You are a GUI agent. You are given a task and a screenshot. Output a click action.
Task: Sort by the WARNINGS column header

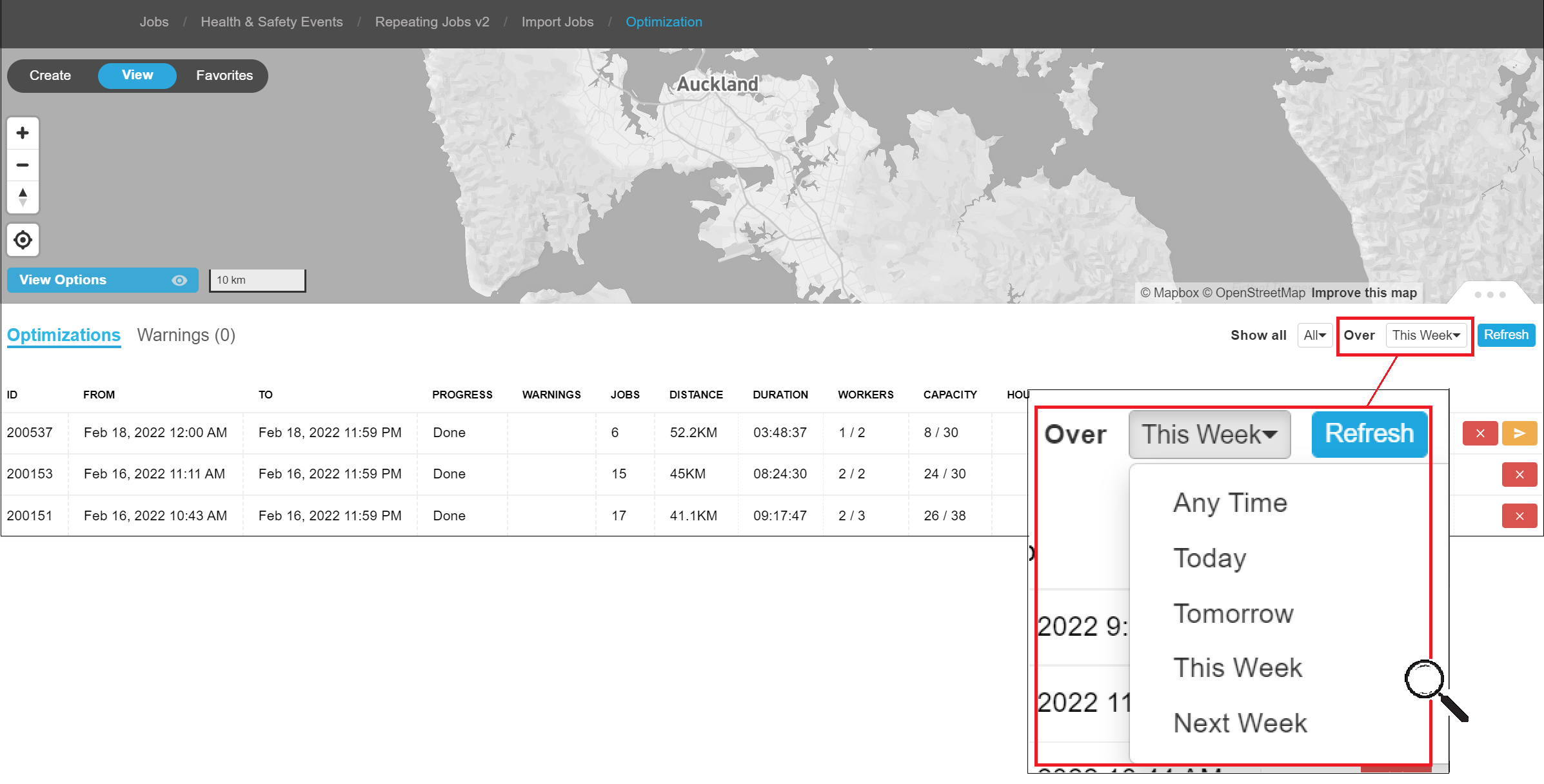(x=551, y=395)
